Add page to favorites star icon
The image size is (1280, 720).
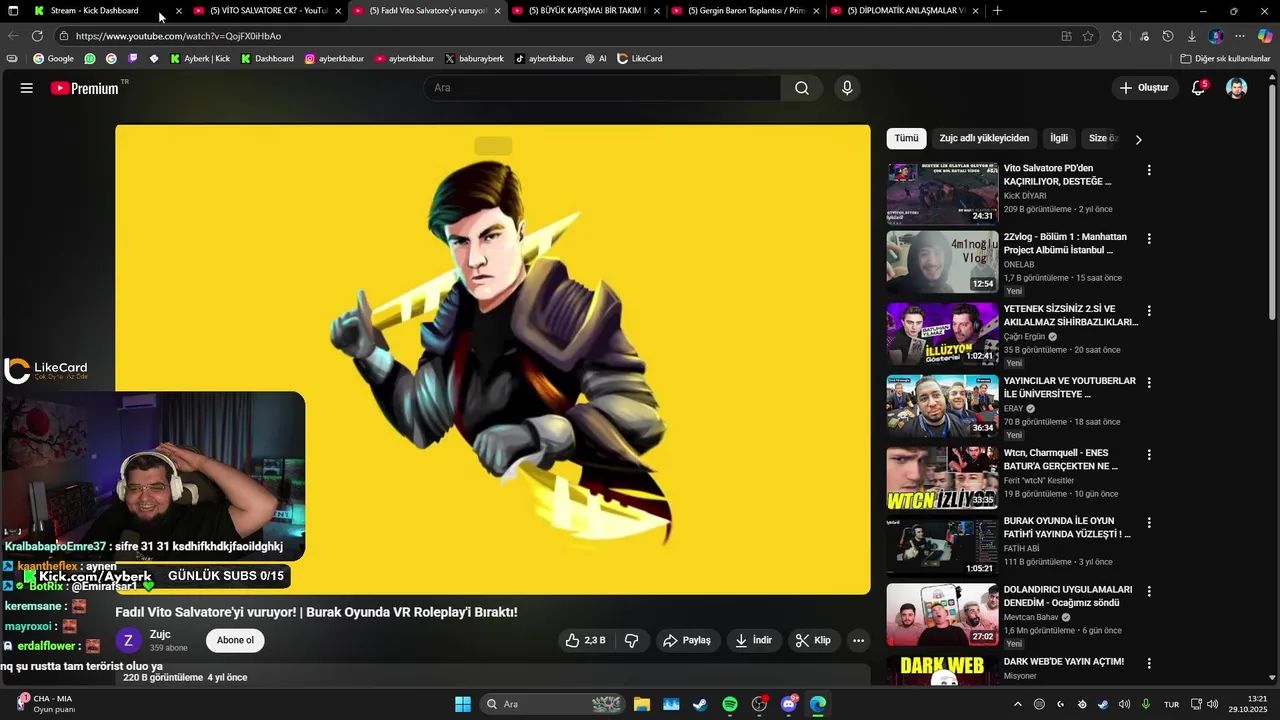[x=1088, y=36]
